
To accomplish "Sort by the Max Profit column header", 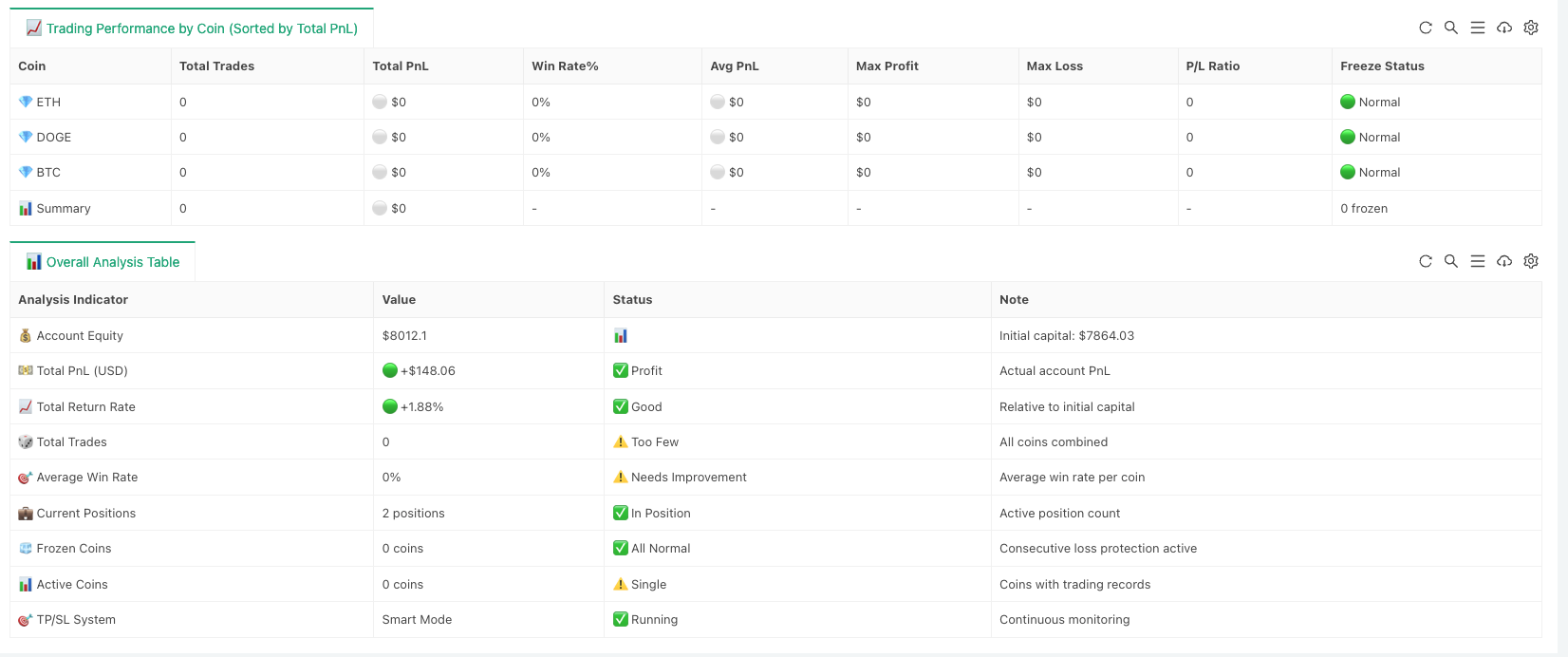I will tap(887, 66).
